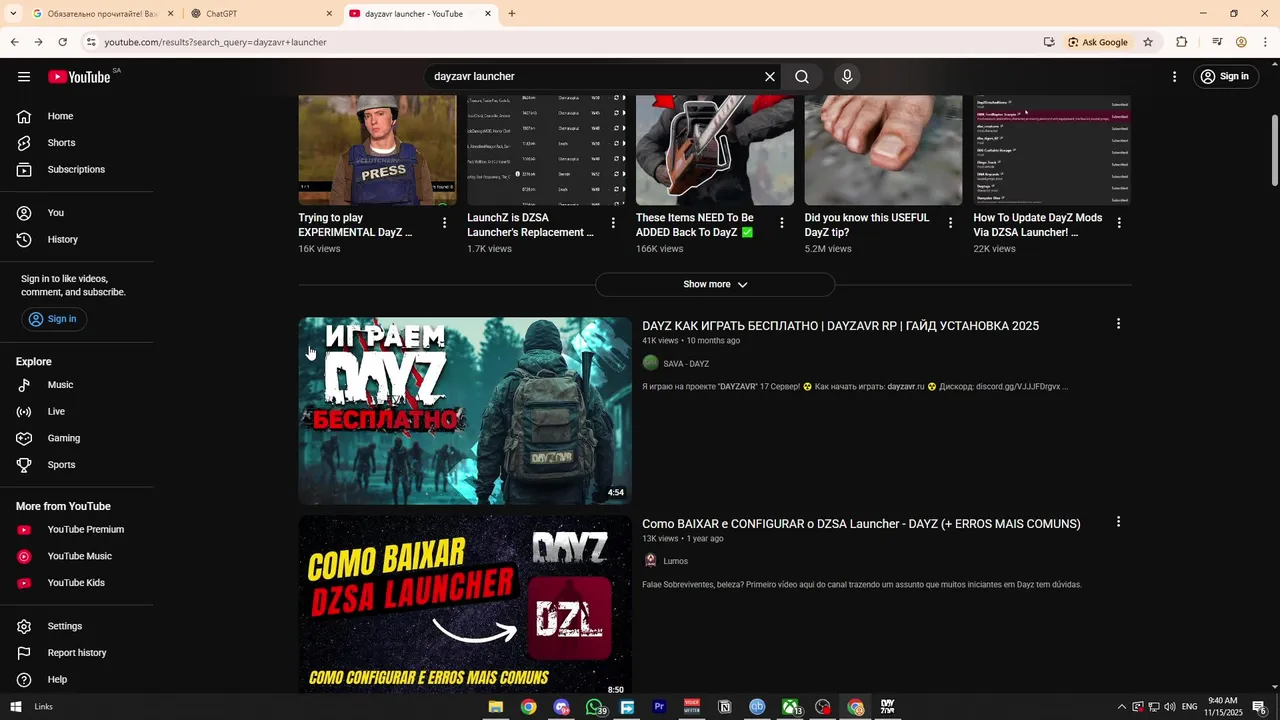The width and height of the screenshot is (1280, 720).
Task: Click the sidebar Sign in button
Action: 54,319
